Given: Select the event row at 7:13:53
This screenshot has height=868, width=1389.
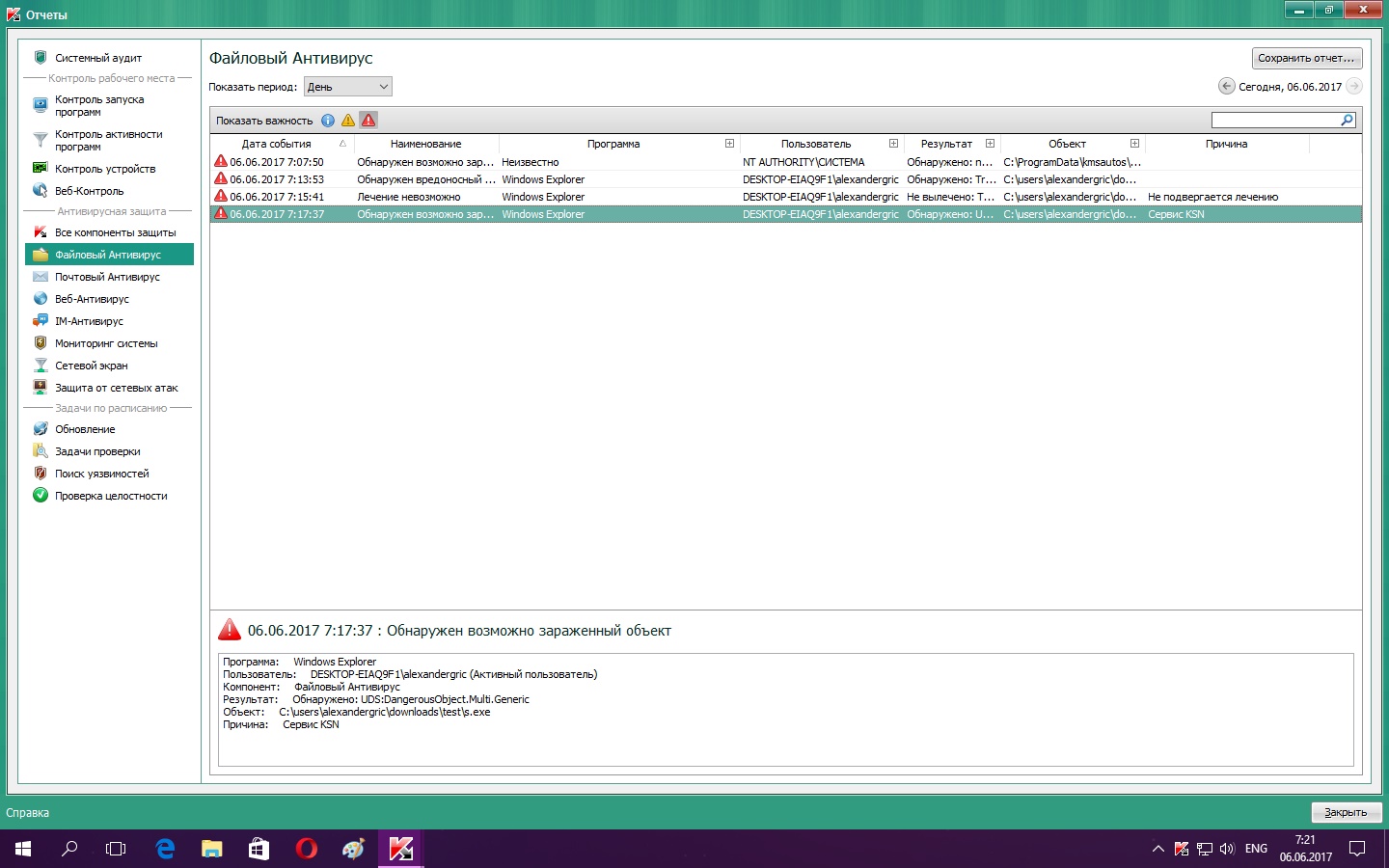Looking at the screenshot, I should point(786,179).
